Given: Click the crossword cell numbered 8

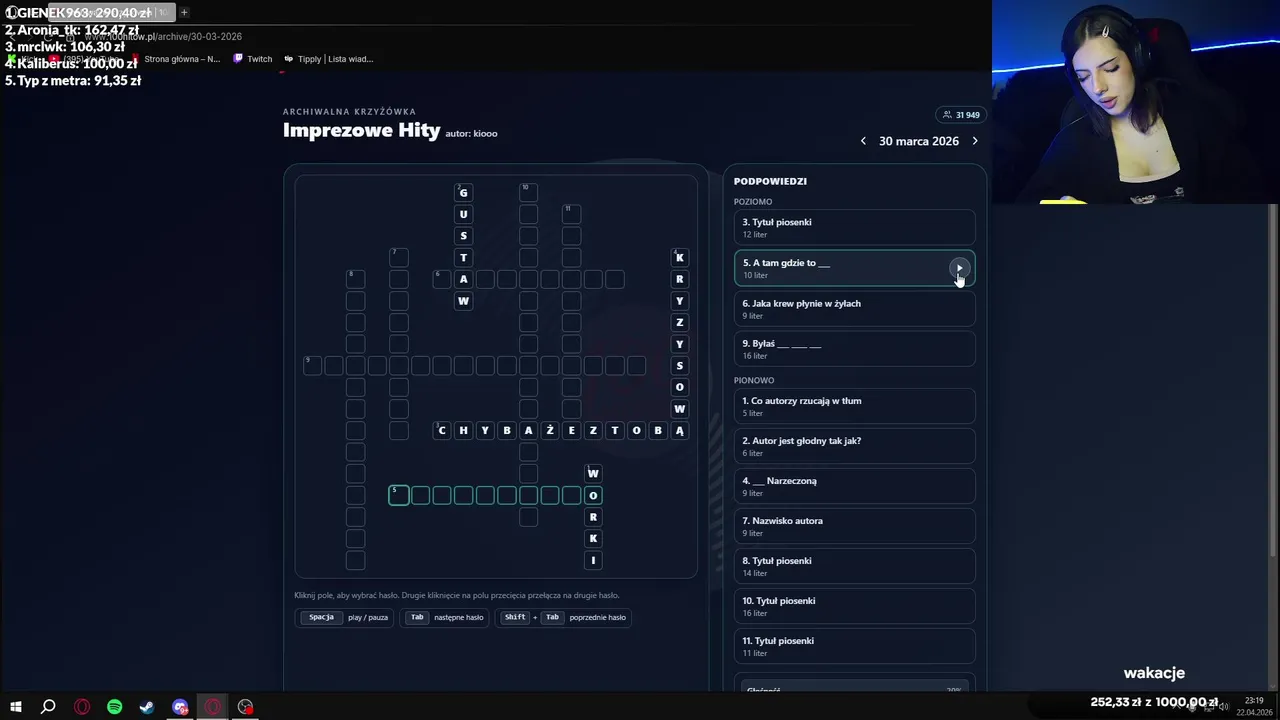Looking at the screenshot, I should (355, 279).
